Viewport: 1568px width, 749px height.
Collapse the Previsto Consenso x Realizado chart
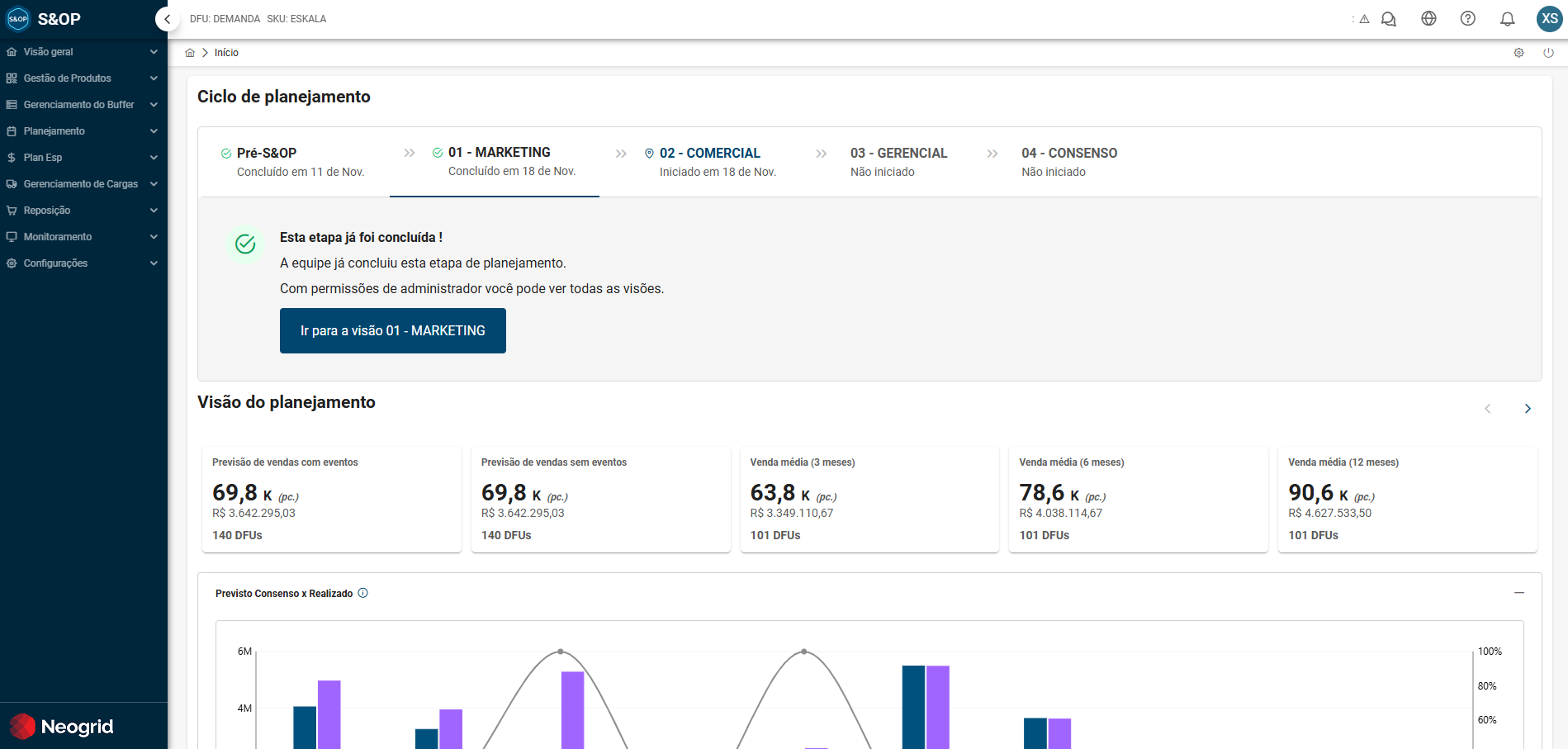click(1518, 593)
